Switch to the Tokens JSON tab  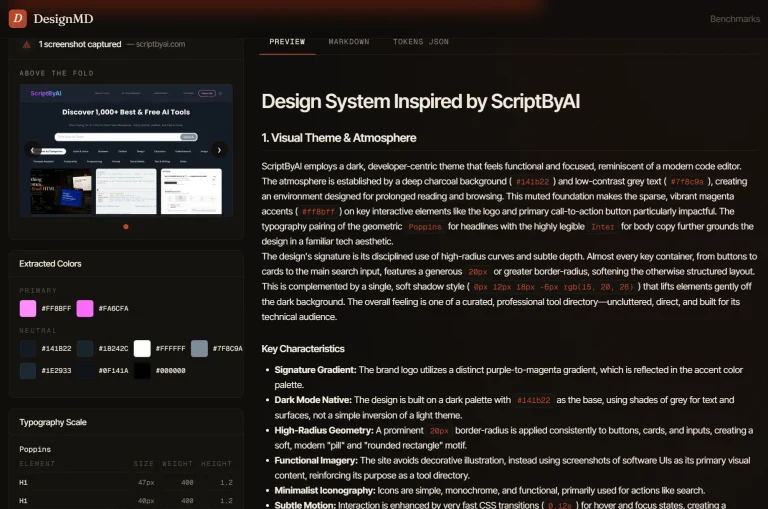(x=421, y=42)
